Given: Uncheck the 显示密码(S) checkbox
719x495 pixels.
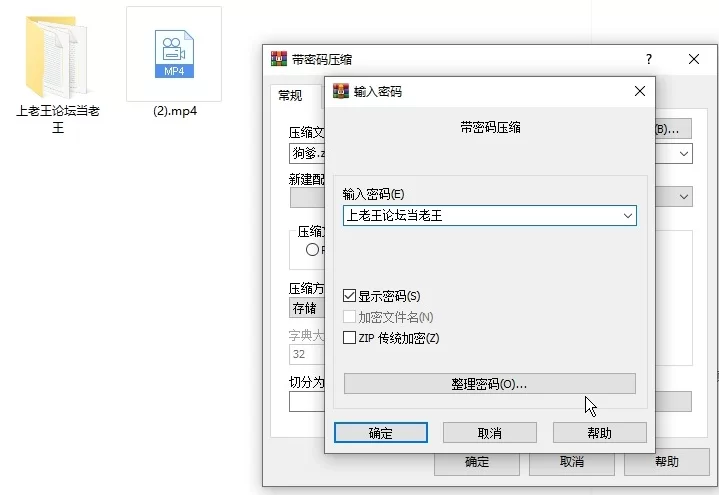Looking at the screenshot, I should click(x=349, y=296).
